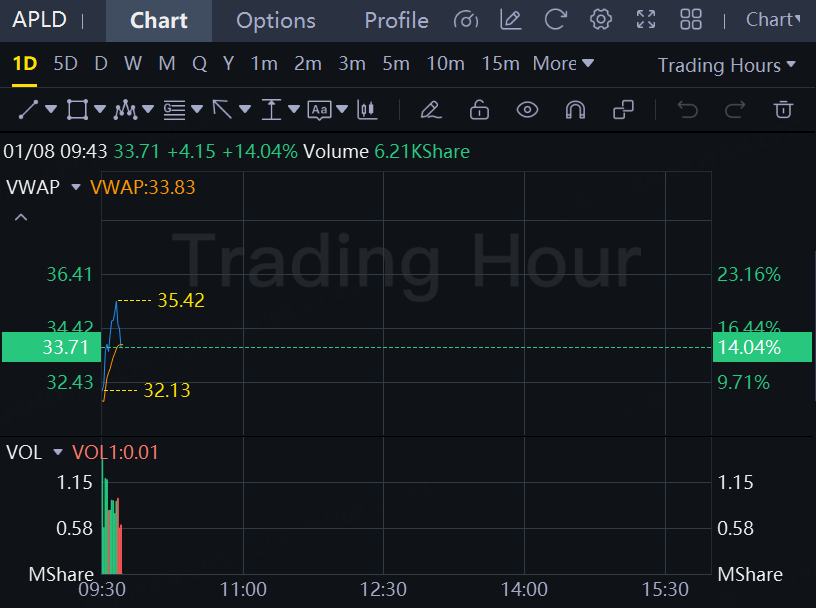The height and width of the screenshot is (608, 816).
Task: Select the 5D timeframe
Action: point(66,64)
